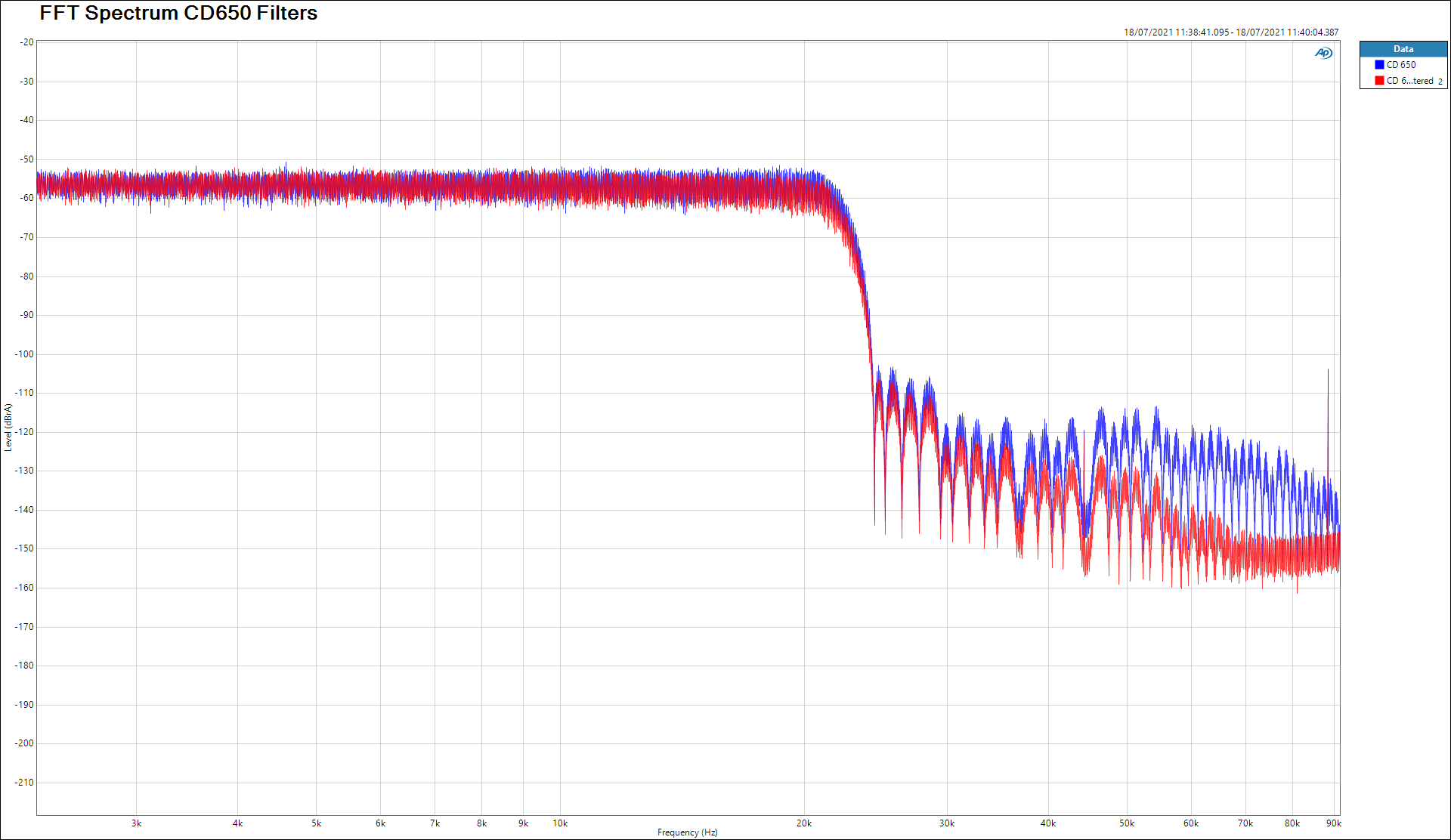Viewport: 1451px width, 840px height.
Task: Click the -20 tick at top of level axis
Action: click(27, 42)
